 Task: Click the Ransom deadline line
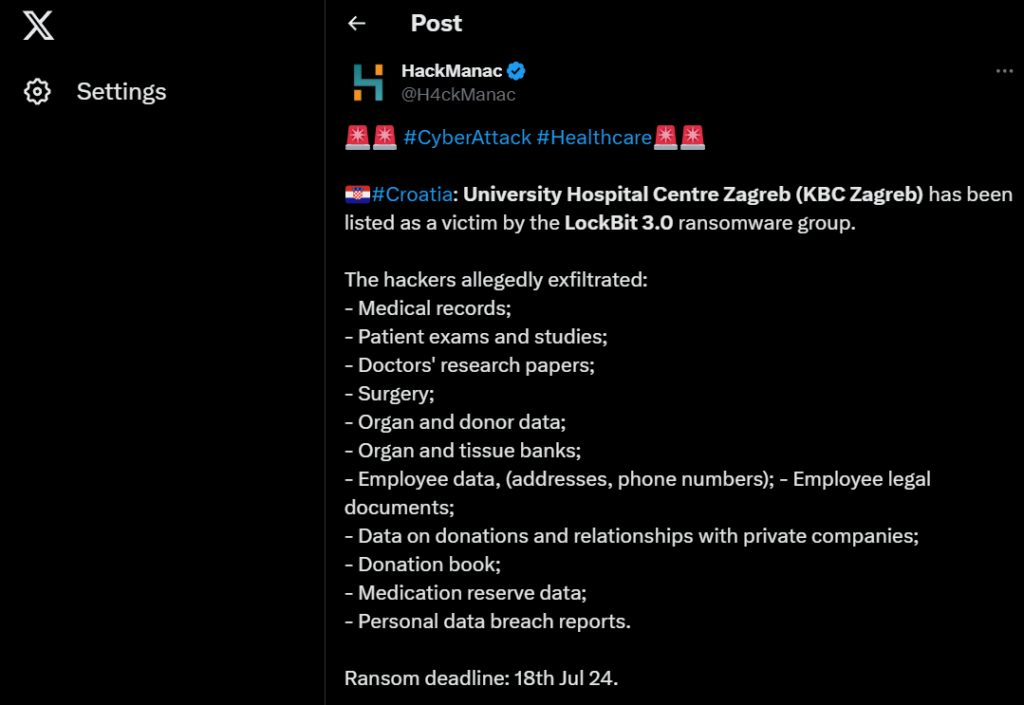[481, 678]
